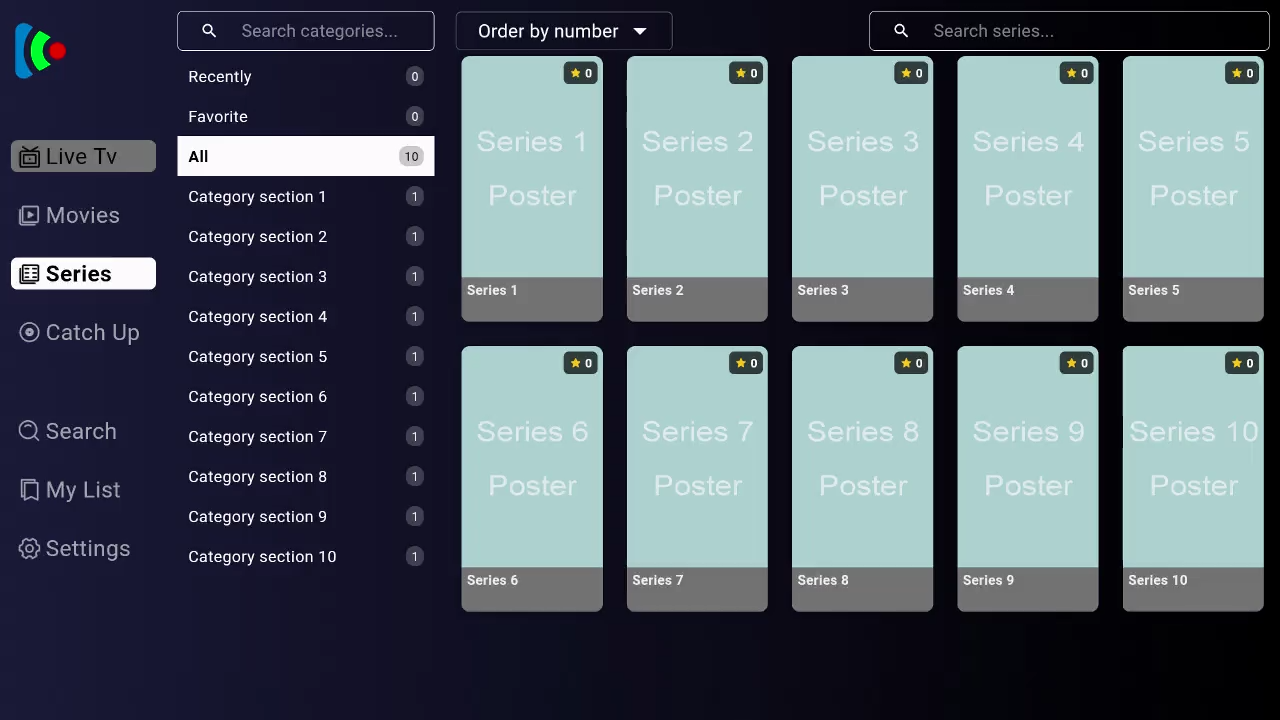Click the app logo icon
This screenshot has width=1280, height=720.
point(40,50)
